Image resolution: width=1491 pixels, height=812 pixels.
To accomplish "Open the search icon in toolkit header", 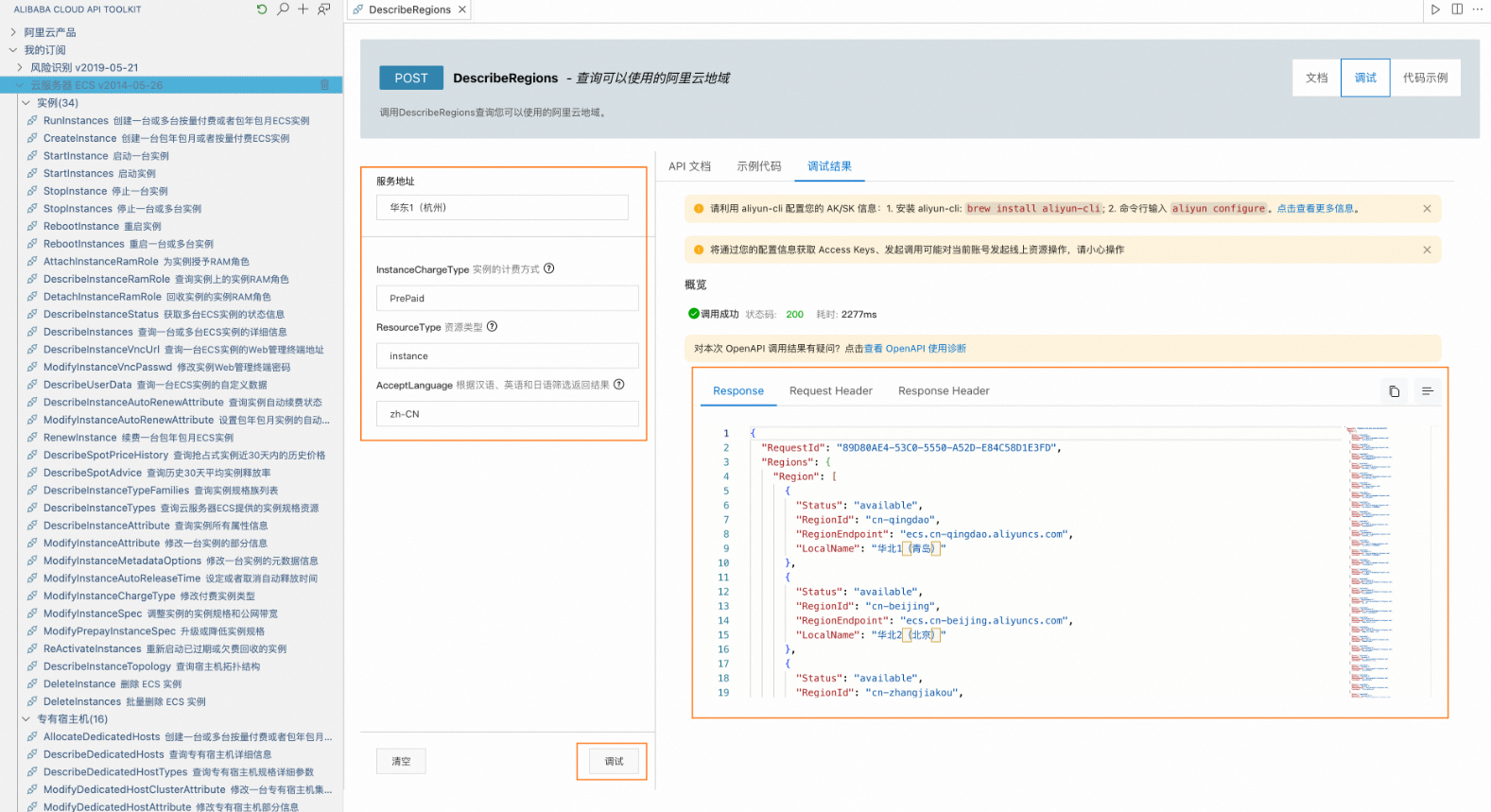I will 283,9.
